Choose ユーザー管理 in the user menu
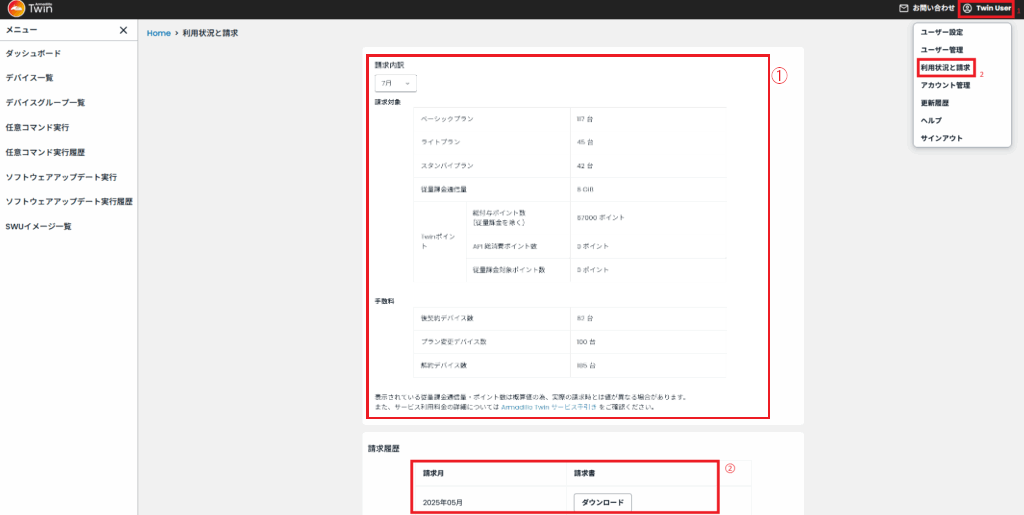Viewport: 1024px width, 515px height. tap(941, 50)
